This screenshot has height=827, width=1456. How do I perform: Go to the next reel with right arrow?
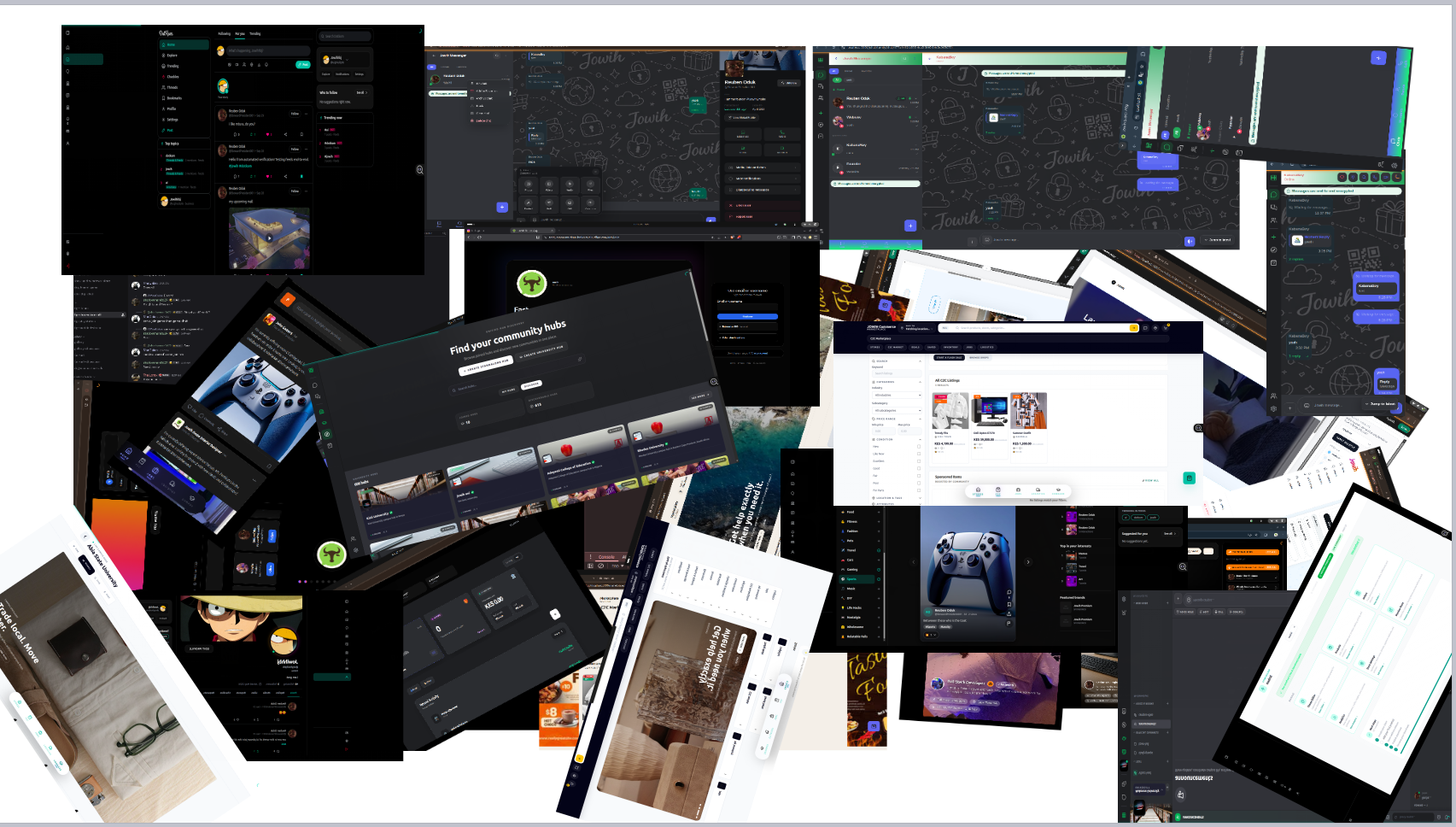tap(1028, 562)
